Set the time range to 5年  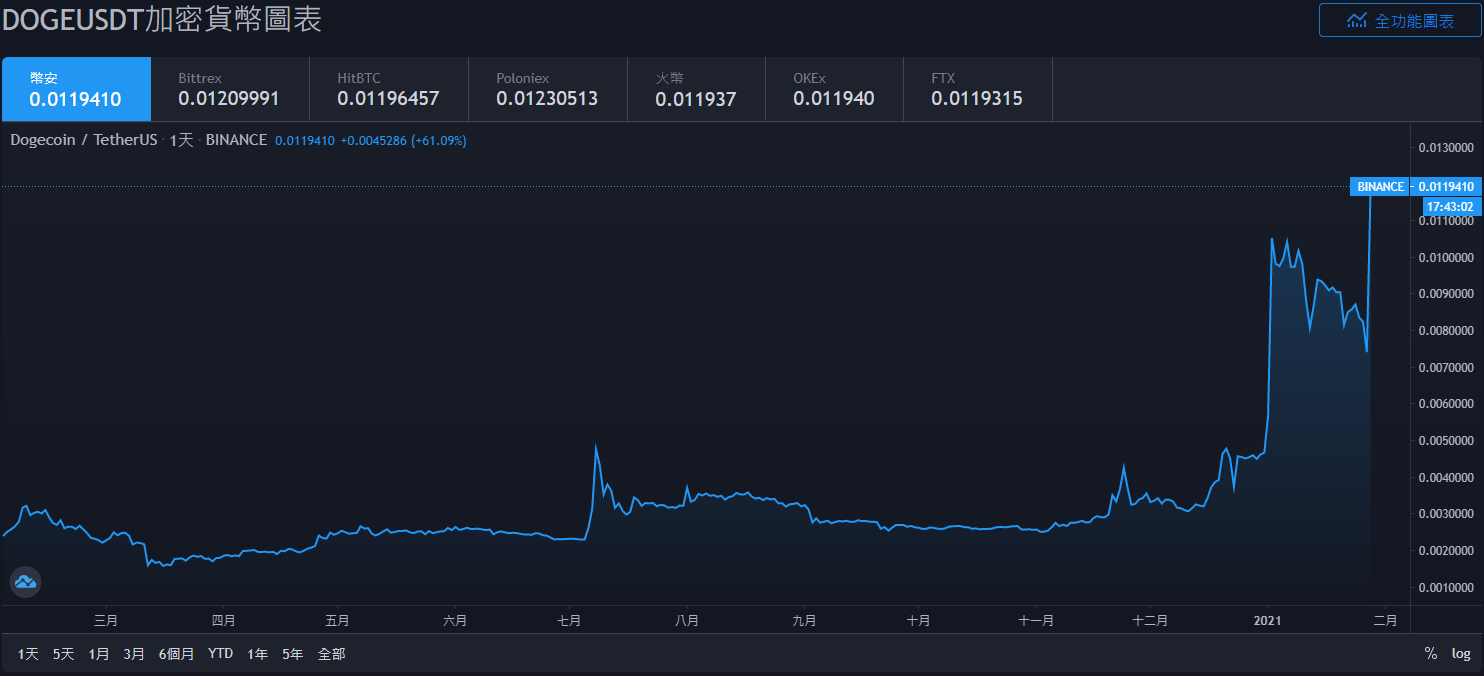(292, 654)
